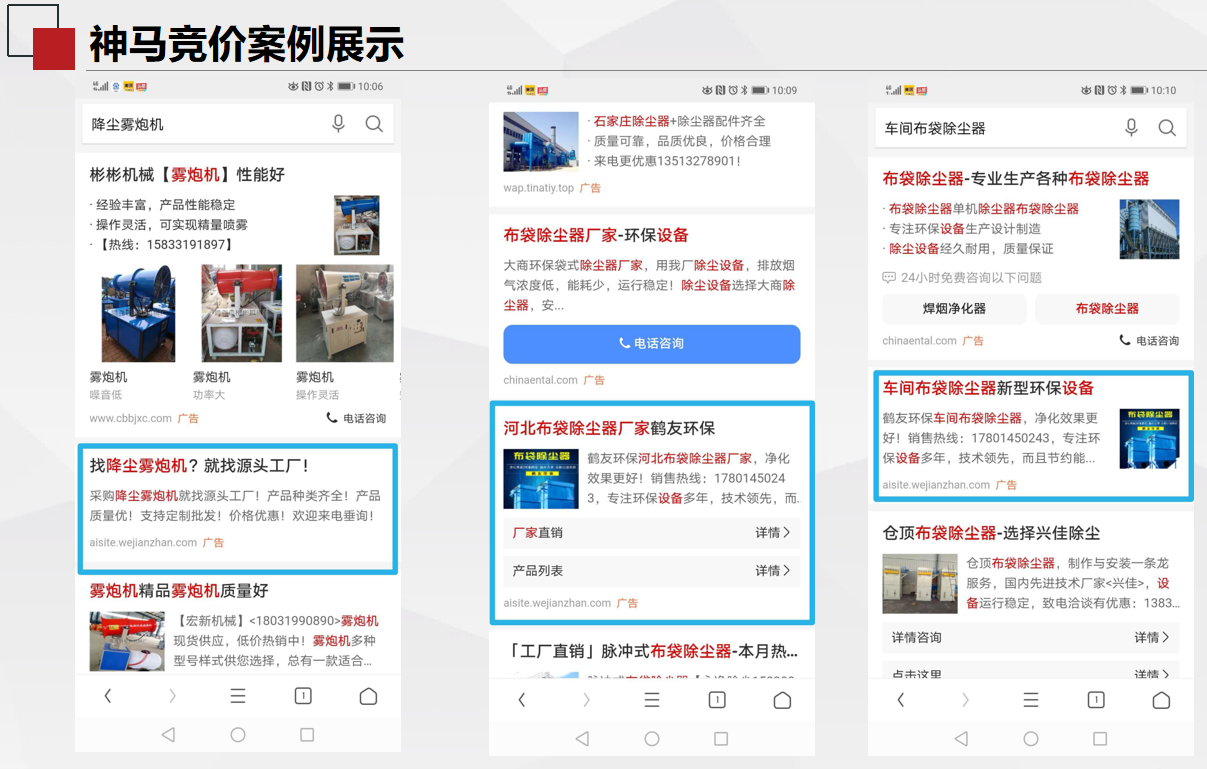Tap thumbnail in 车间布袋除尘器新型环保设备 ad
This screenshot has height=769, width=1207.
1150,438
